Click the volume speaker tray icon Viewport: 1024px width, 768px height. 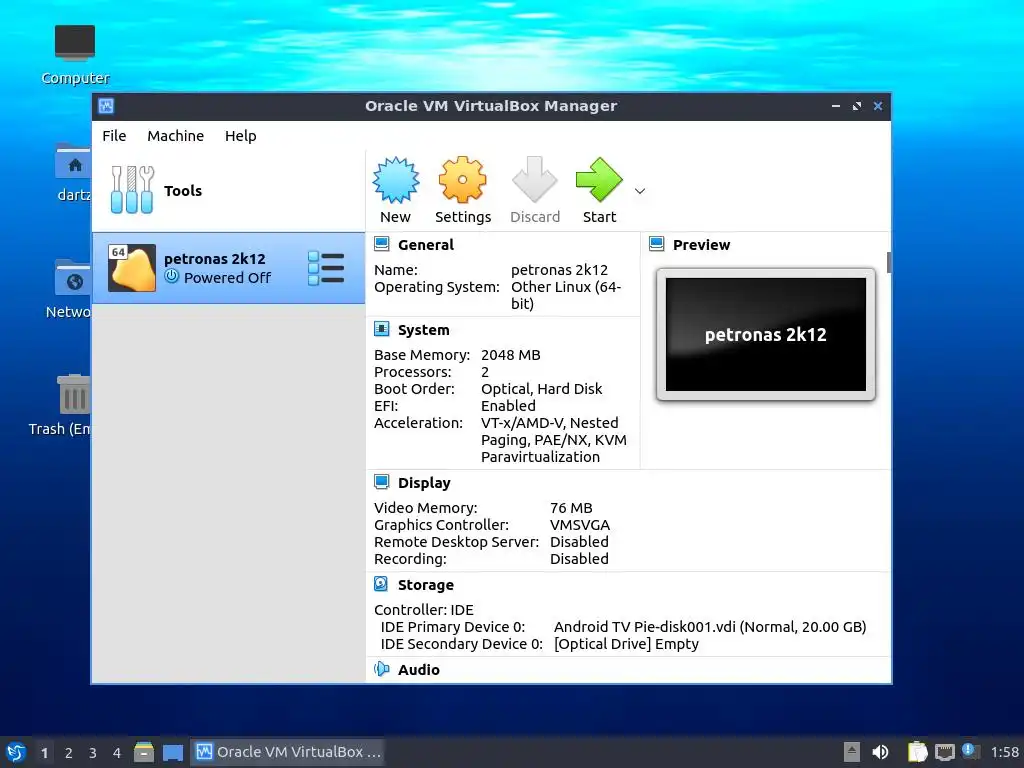point(880,752)
